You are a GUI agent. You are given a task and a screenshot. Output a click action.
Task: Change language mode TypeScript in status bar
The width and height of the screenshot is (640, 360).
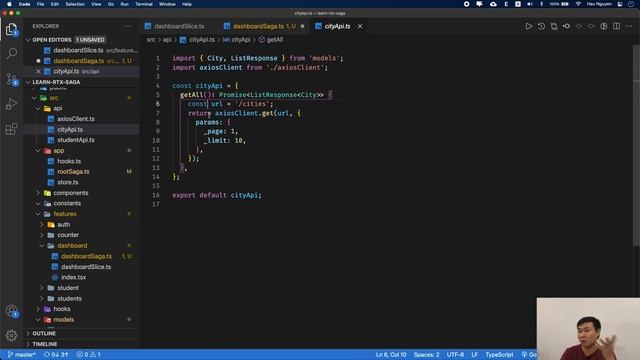click(x=499, y=355)
